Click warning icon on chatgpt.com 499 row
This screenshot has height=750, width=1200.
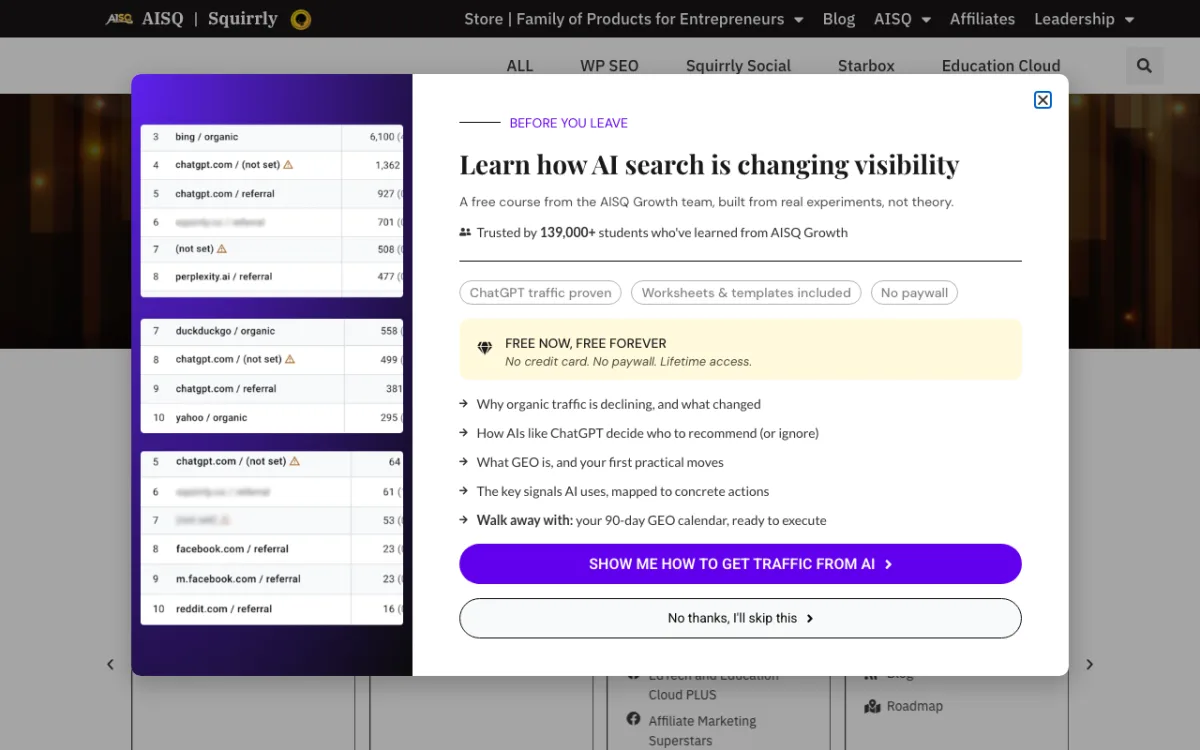point(290,358)
